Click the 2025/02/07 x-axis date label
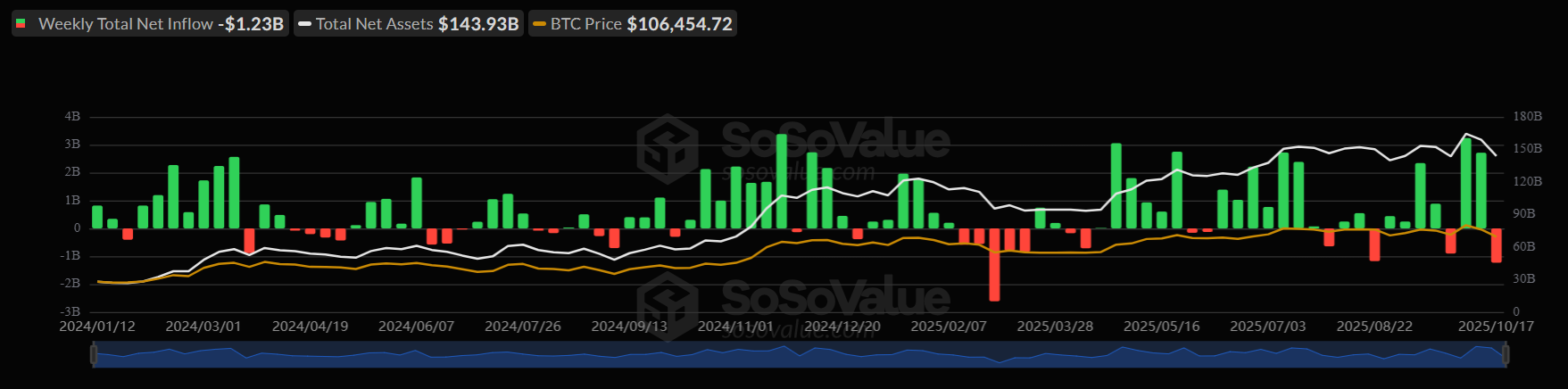This screenshot has width=1568, height=389. [949, 327]
